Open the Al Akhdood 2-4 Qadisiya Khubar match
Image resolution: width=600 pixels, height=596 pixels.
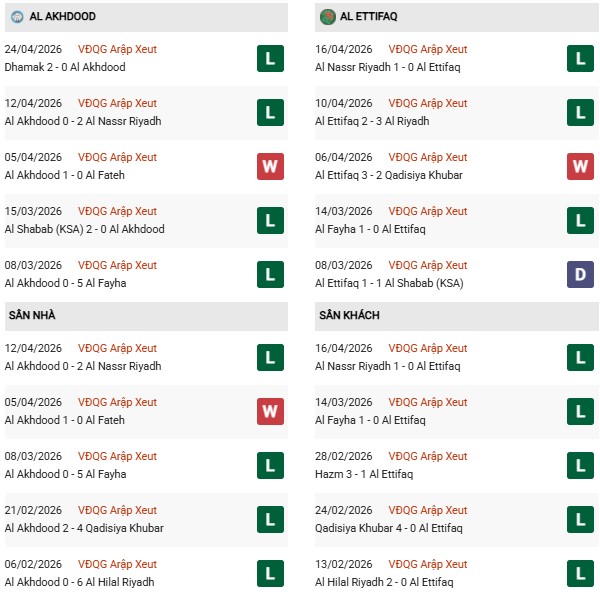pos(84,528)
